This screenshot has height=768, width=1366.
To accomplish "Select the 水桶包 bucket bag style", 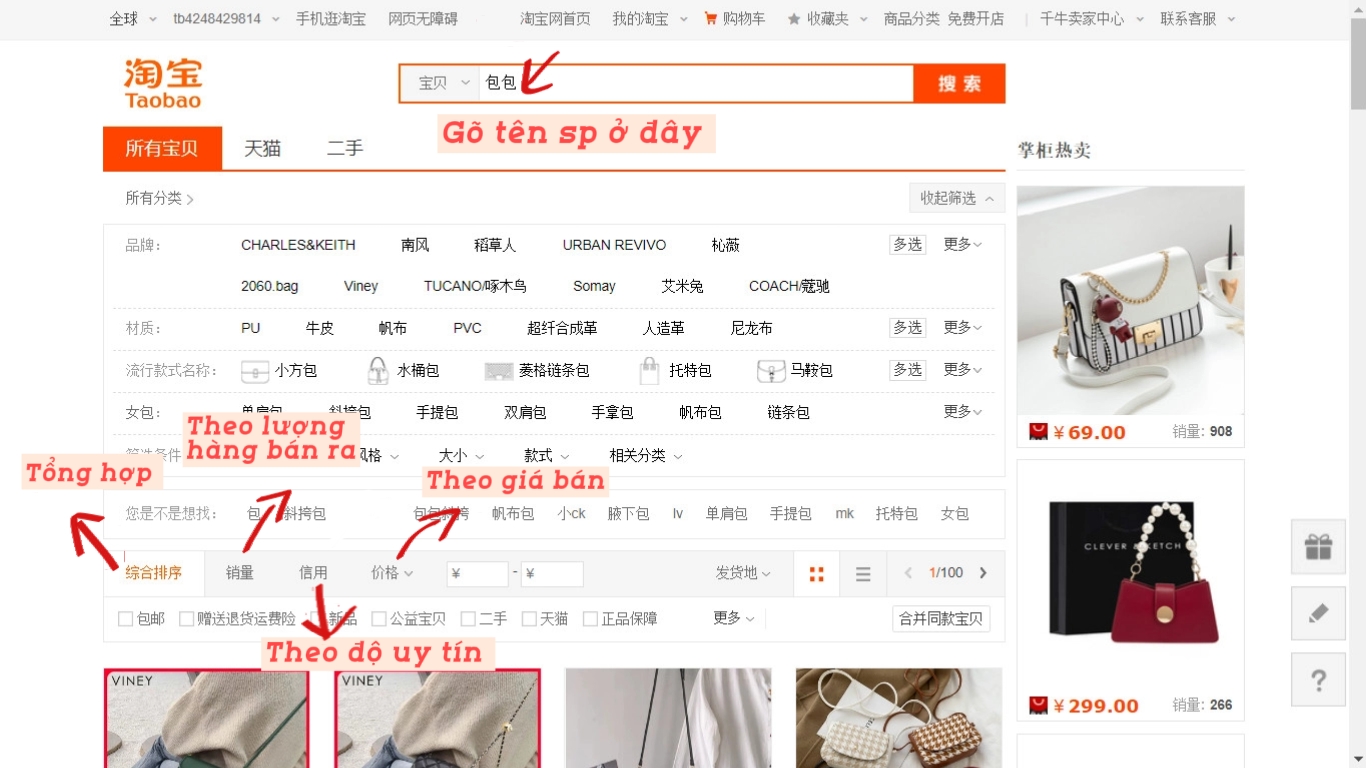I will pyautogui.click(x=404, y=371).
